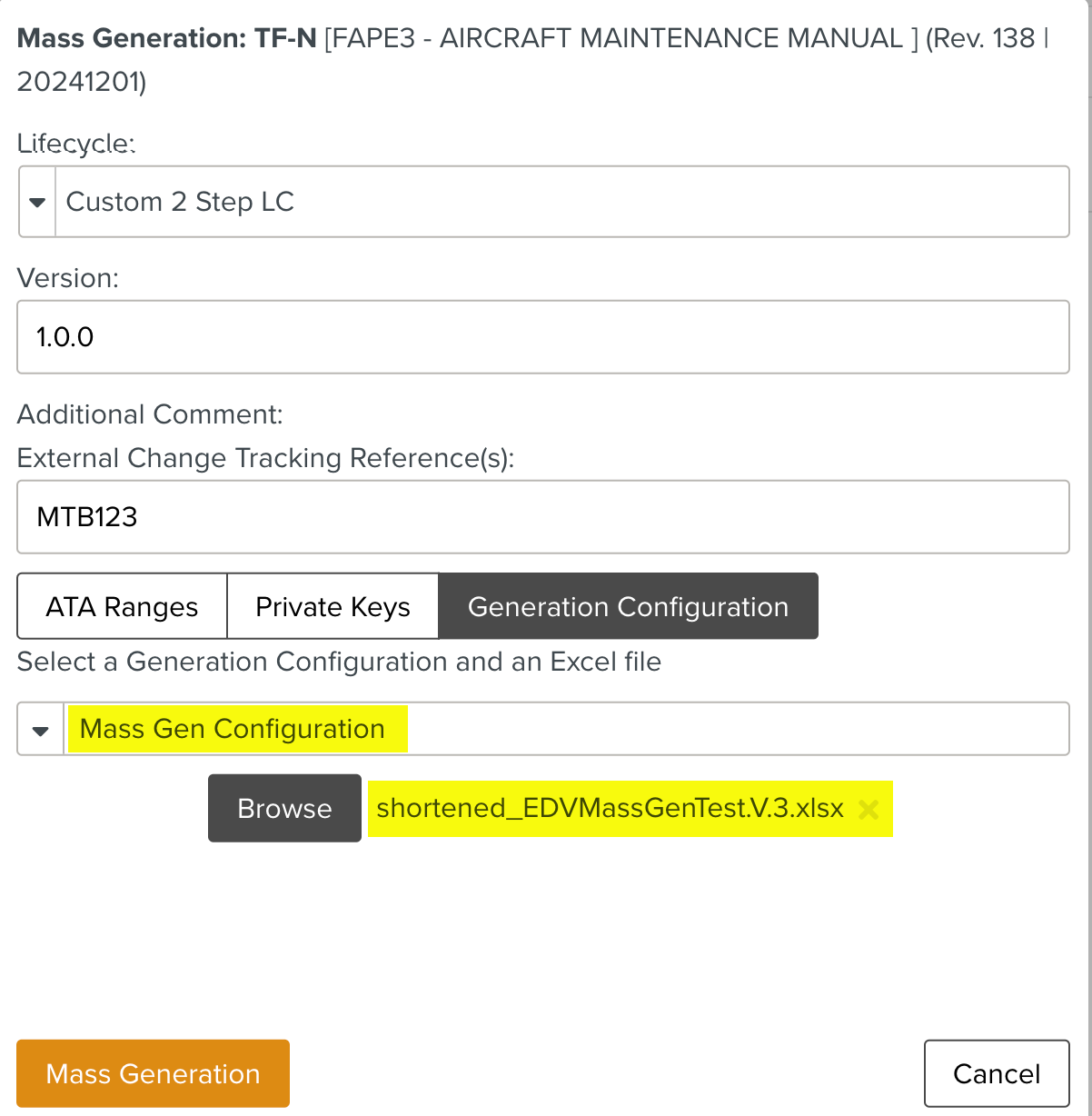Viewport: 1092px width, 1116px height.
Task: Click the Version field label
Action: tap(68, 278)
